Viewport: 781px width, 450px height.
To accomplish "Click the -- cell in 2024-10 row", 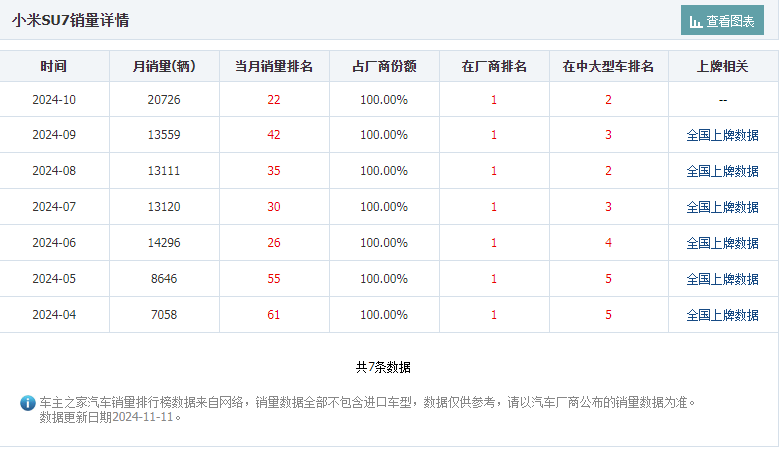I will tap(723, 100).
